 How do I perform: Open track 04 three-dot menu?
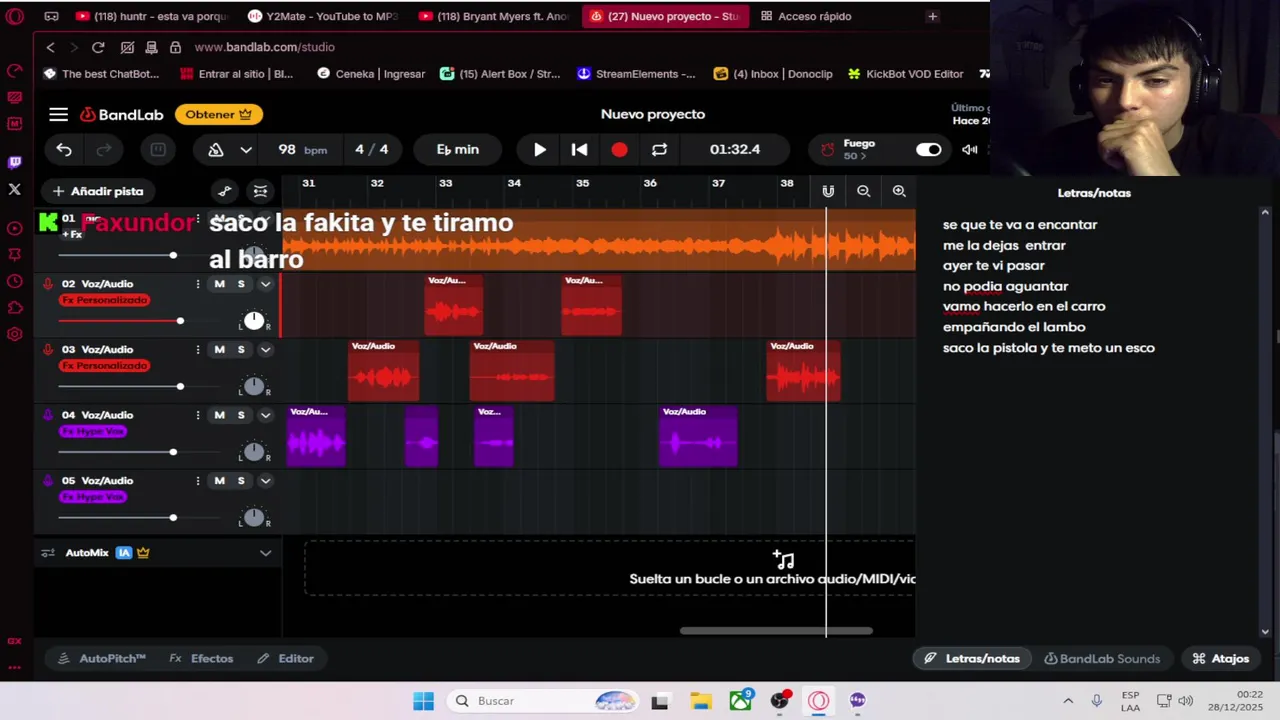tap(197, 415)
